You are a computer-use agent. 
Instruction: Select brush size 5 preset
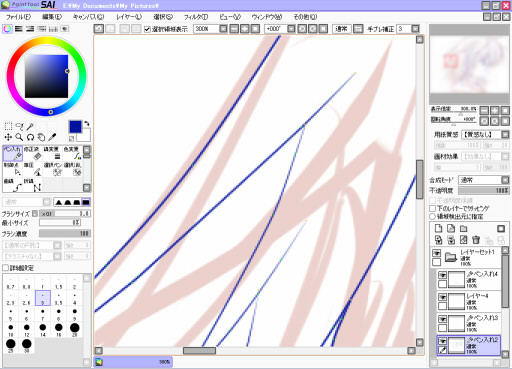pos(11,314)
